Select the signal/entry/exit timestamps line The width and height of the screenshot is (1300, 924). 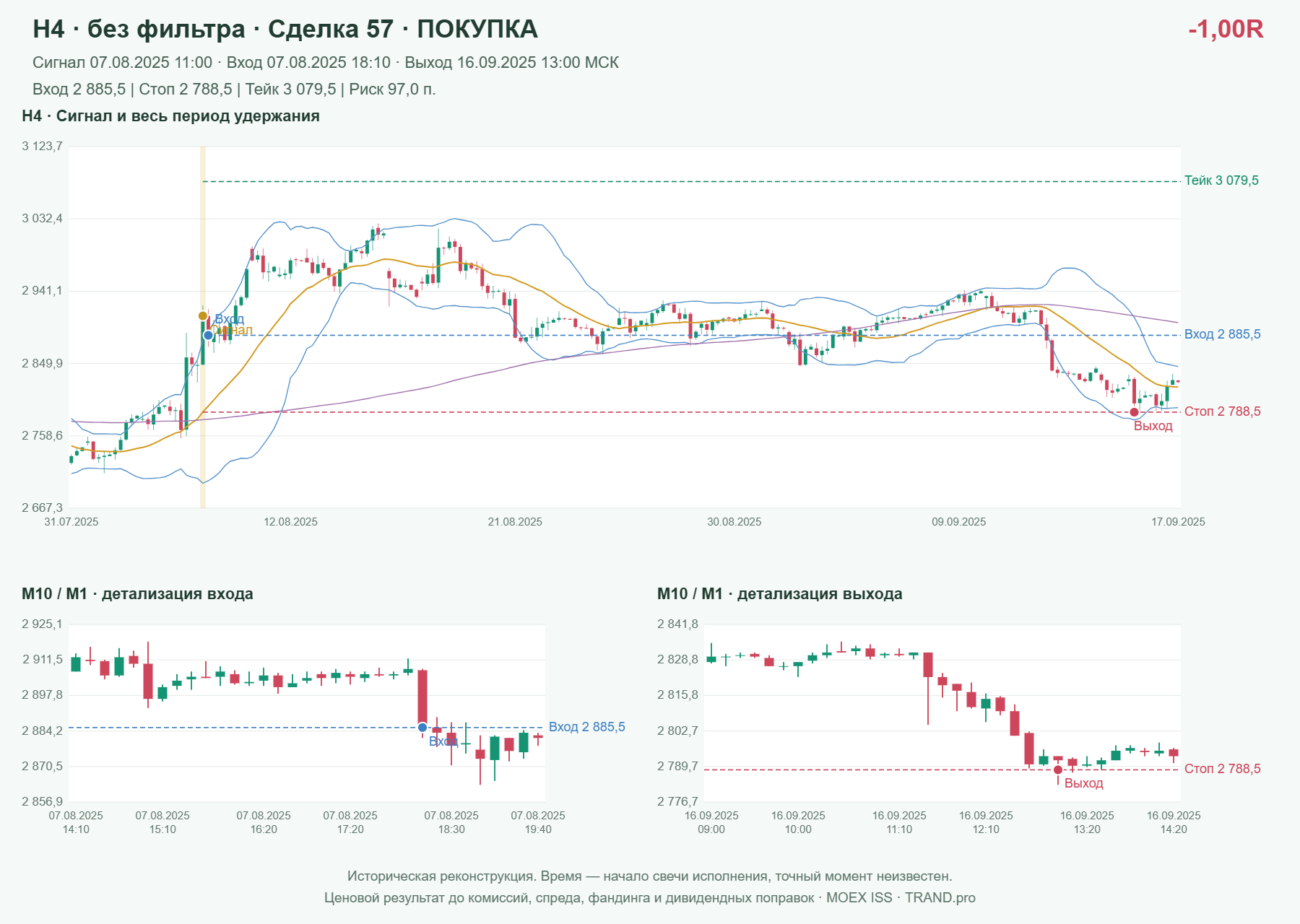[x=326, y=63]
